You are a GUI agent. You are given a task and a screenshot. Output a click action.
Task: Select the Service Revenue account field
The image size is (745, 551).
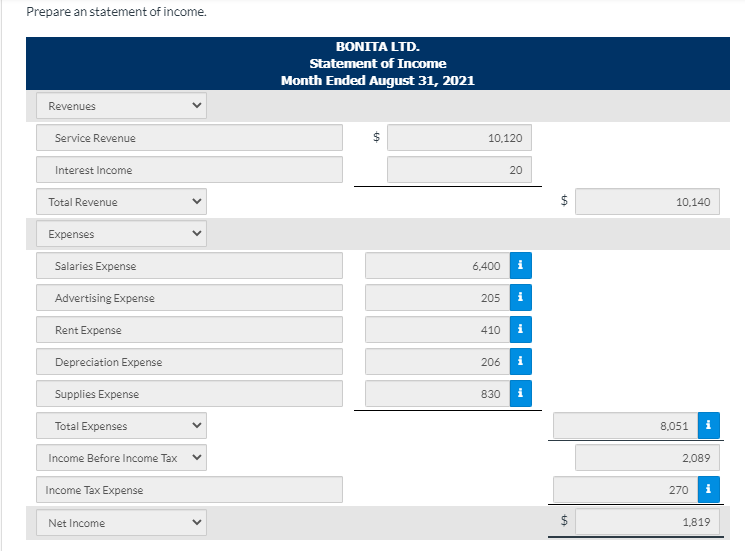point(189,138)
